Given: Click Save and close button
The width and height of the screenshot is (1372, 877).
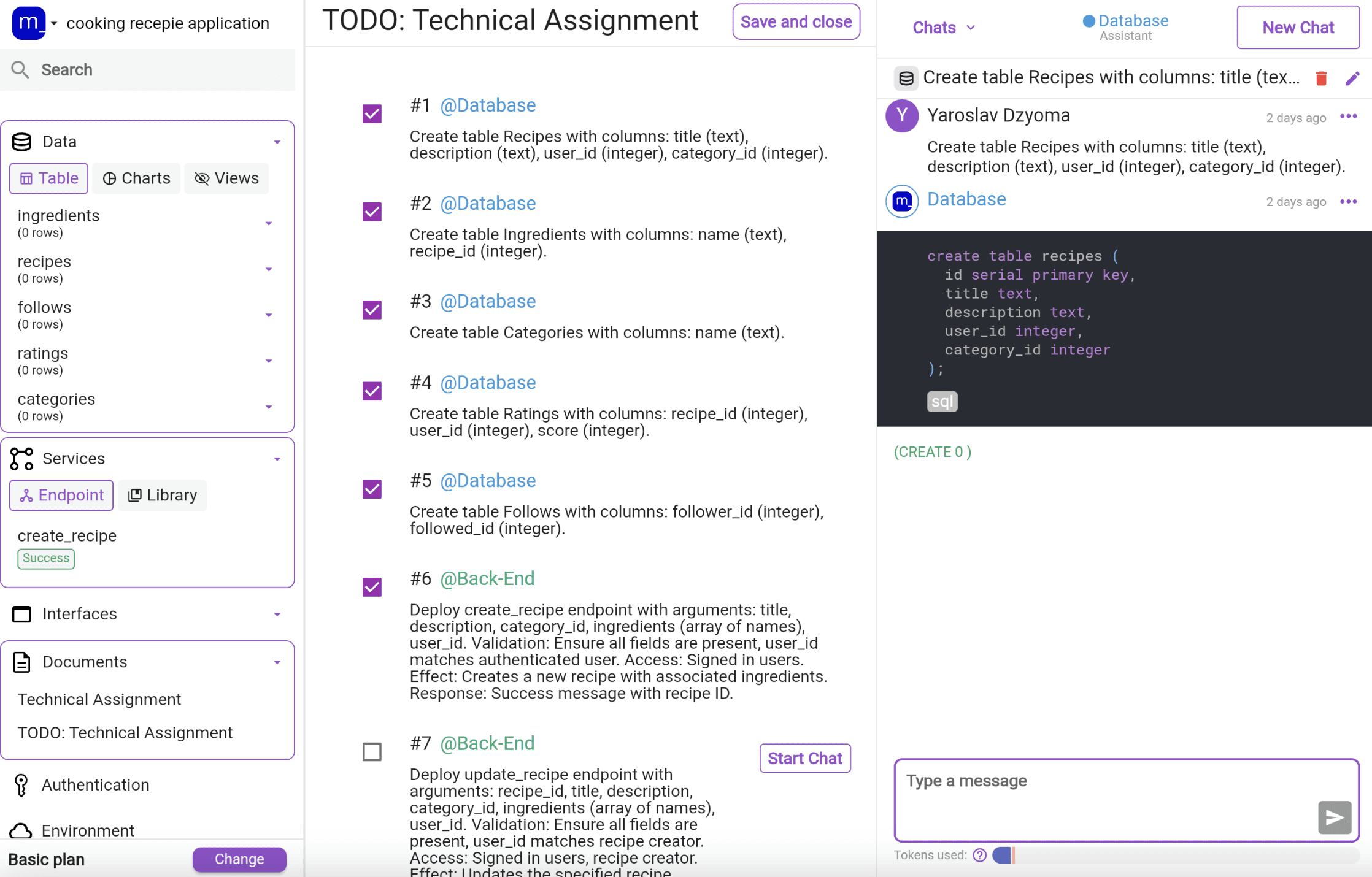Looking at the screenshot, I should pyautogui.click(x=796, y=22).
